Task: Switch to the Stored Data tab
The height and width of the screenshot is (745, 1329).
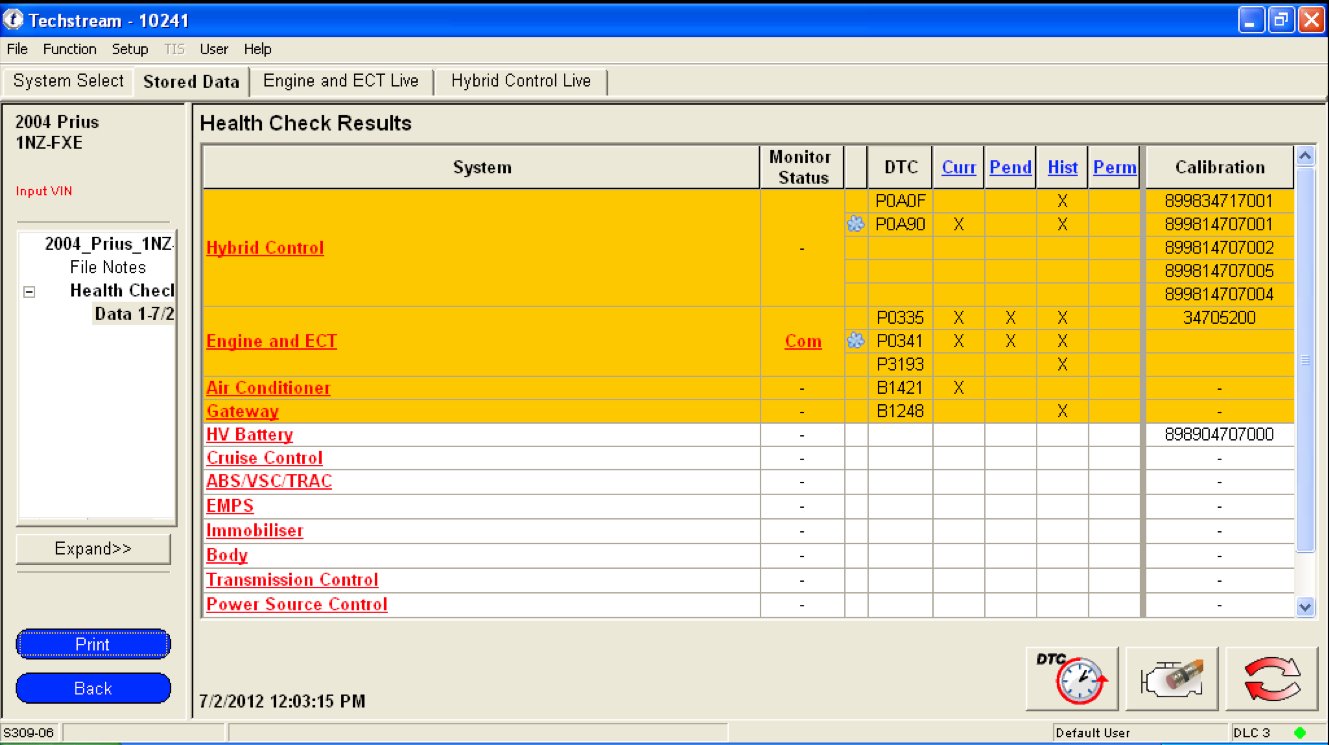Action: coord(191,82)
